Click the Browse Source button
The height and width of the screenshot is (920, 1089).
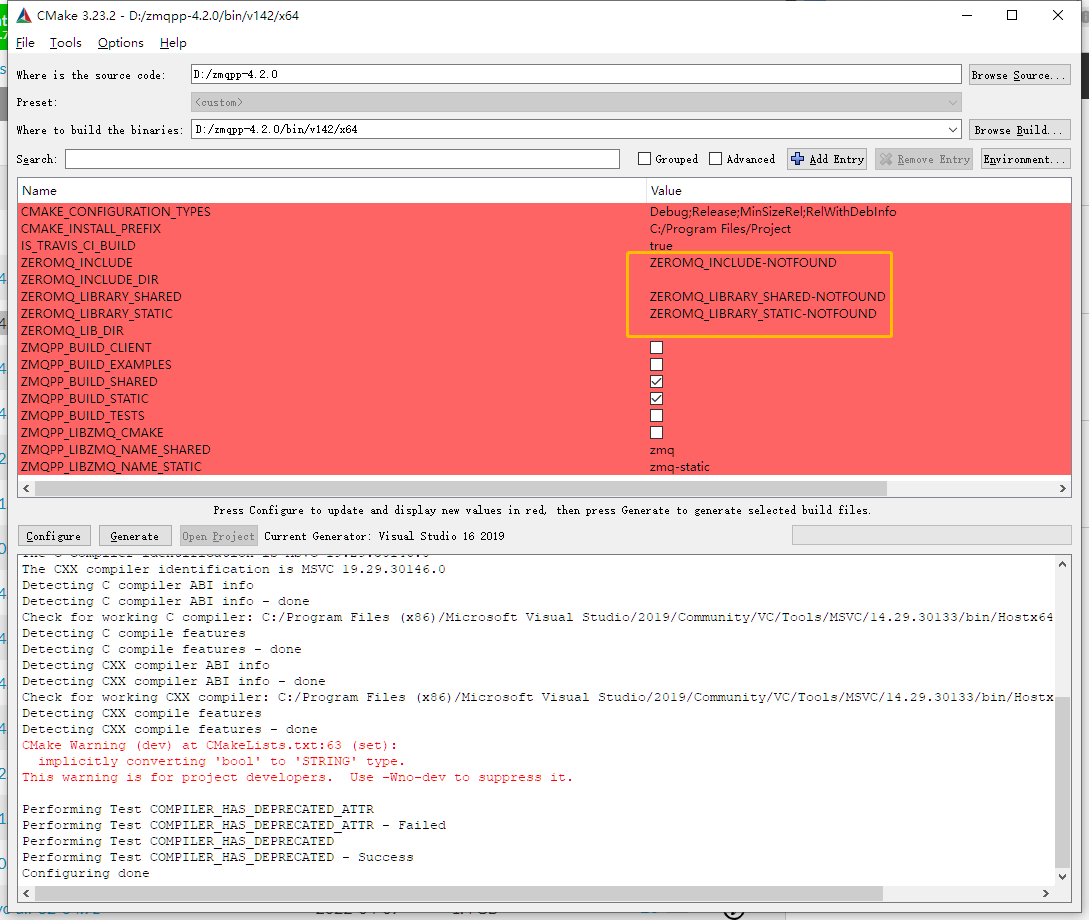click(x=1019, y=75)
